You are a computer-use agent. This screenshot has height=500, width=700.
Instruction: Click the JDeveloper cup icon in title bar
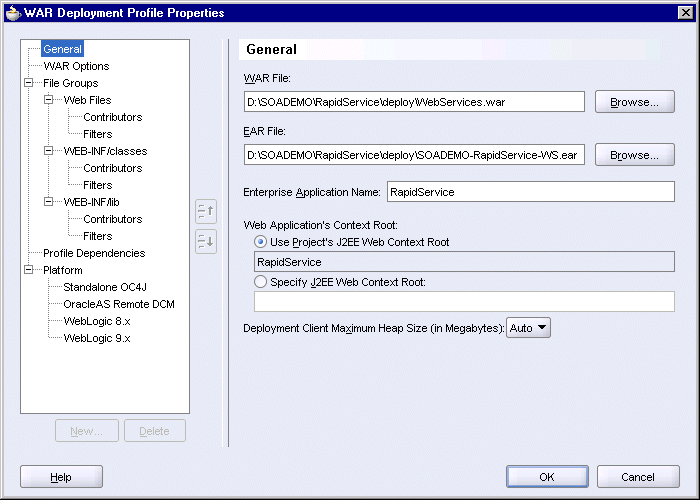pyautogui.click(x=13, y=12)
